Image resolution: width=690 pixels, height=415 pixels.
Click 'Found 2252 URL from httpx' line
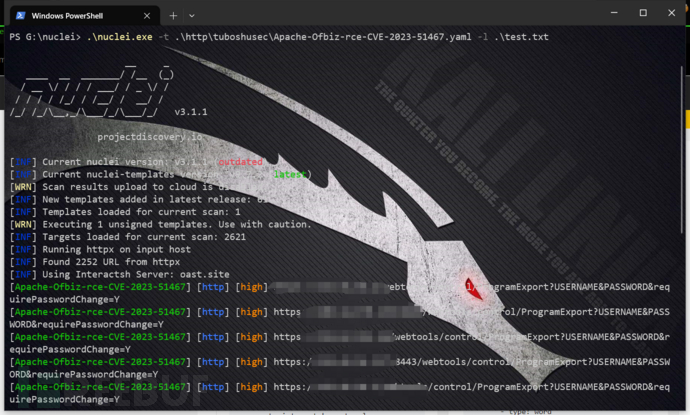[95, 262]
